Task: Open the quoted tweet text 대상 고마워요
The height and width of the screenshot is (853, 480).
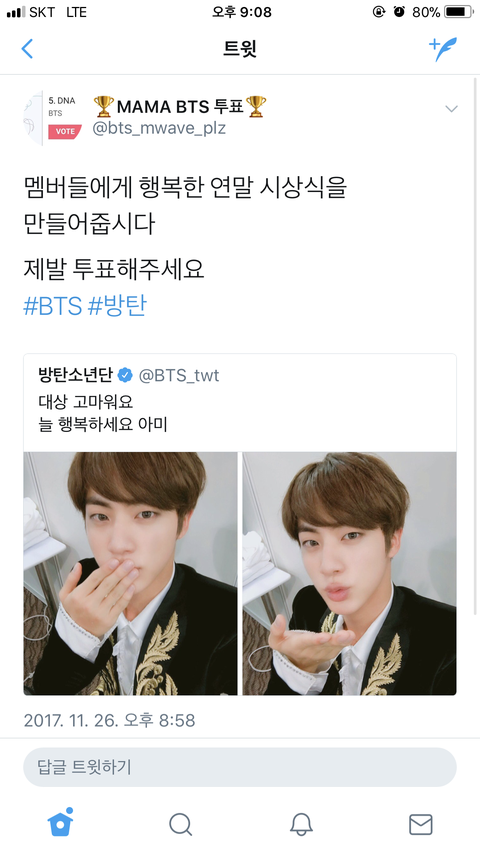Action: [x=86, y=402]
